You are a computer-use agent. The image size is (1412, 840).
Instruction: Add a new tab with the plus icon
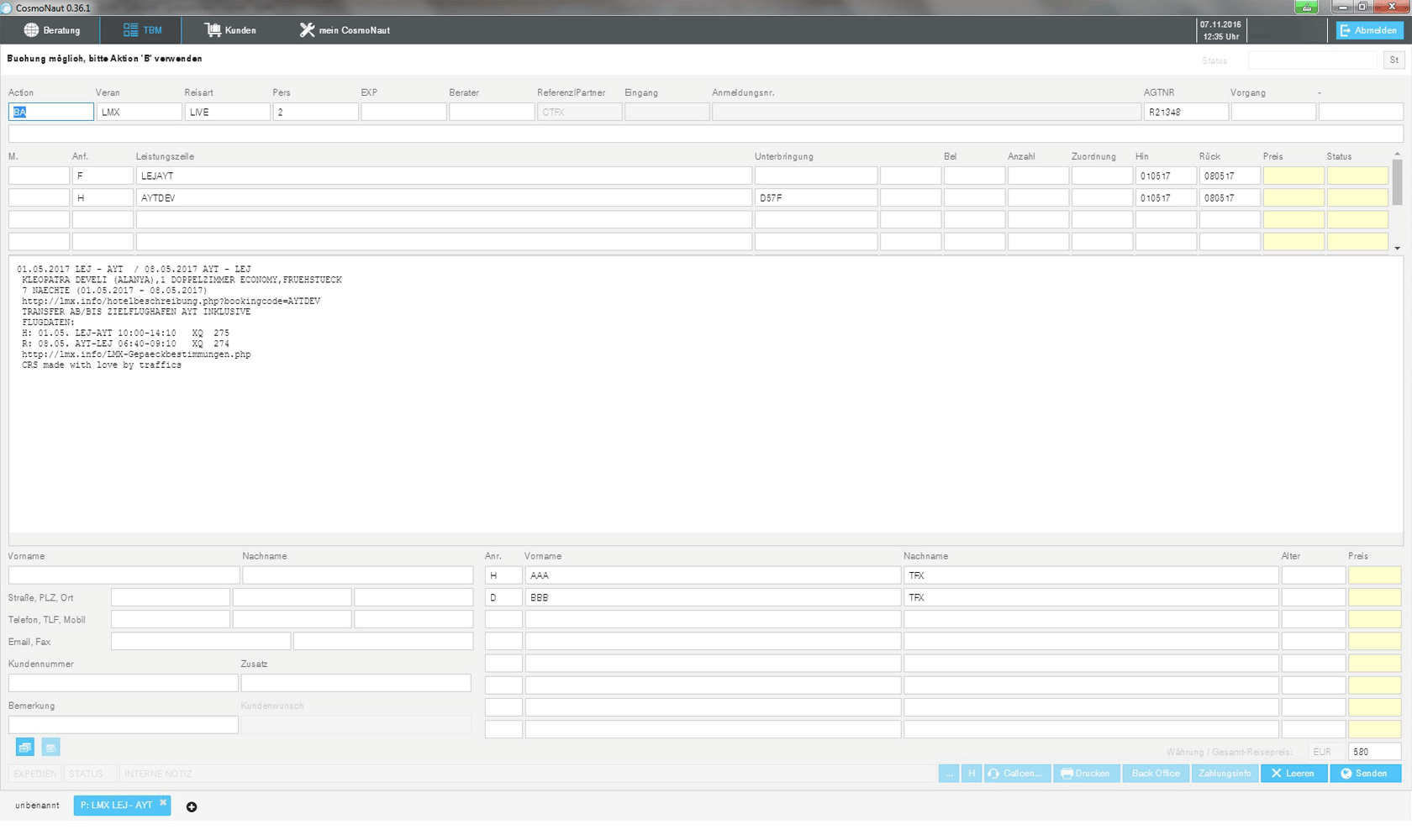tap(192, 807)
